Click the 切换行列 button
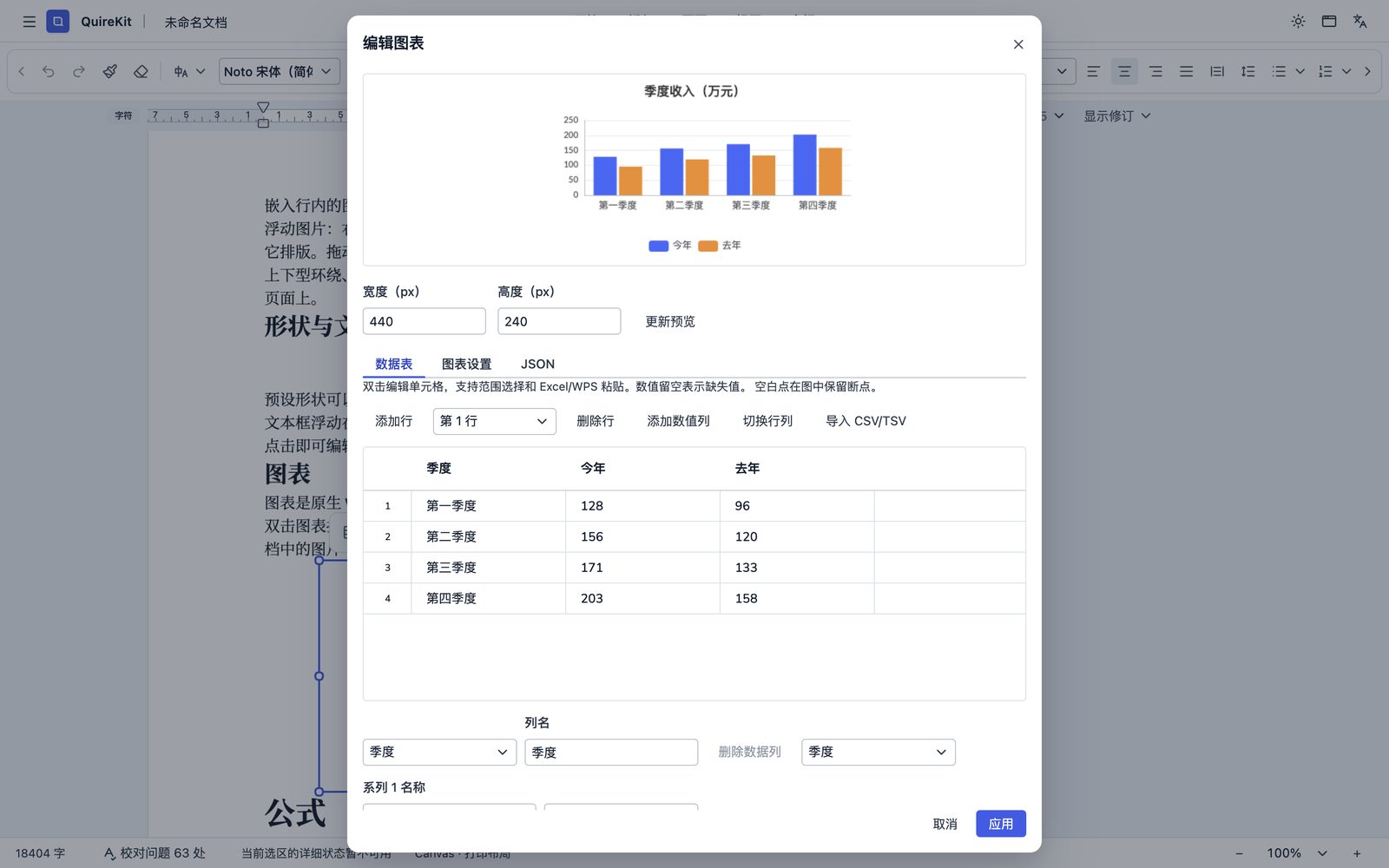1389x868 pixels. 767,421
